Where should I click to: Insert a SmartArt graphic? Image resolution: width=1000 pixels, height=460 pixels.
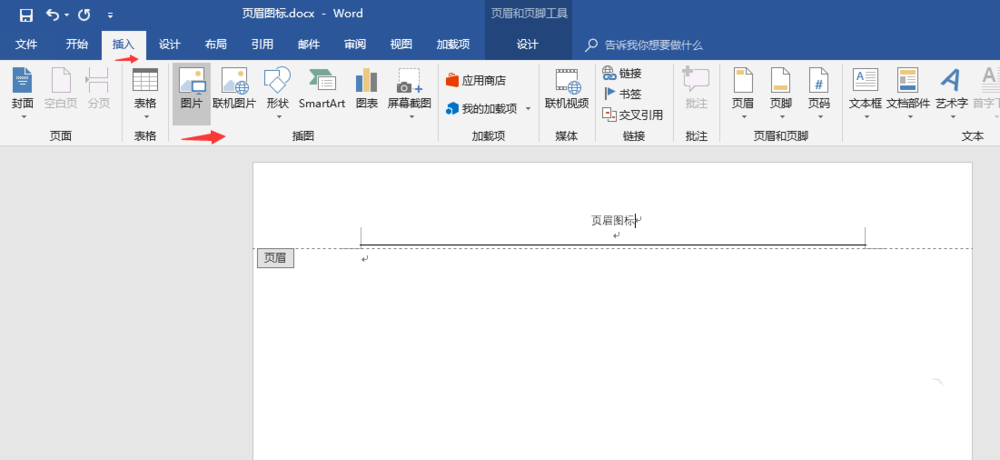[321, 88]
